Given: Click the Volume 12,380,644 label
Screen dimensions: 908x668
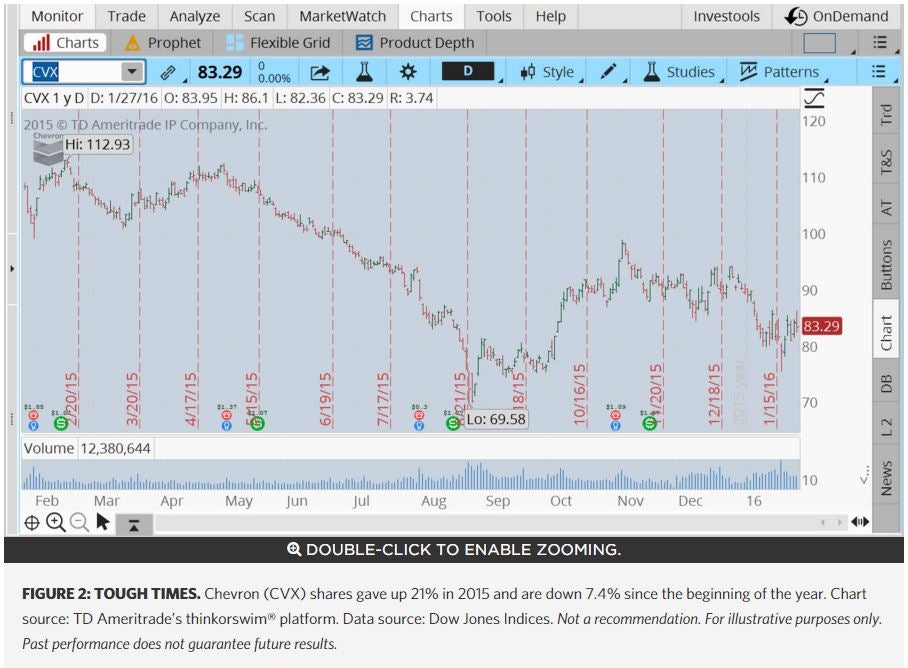Looking at the screenshot, I should [x=87, y=448].
